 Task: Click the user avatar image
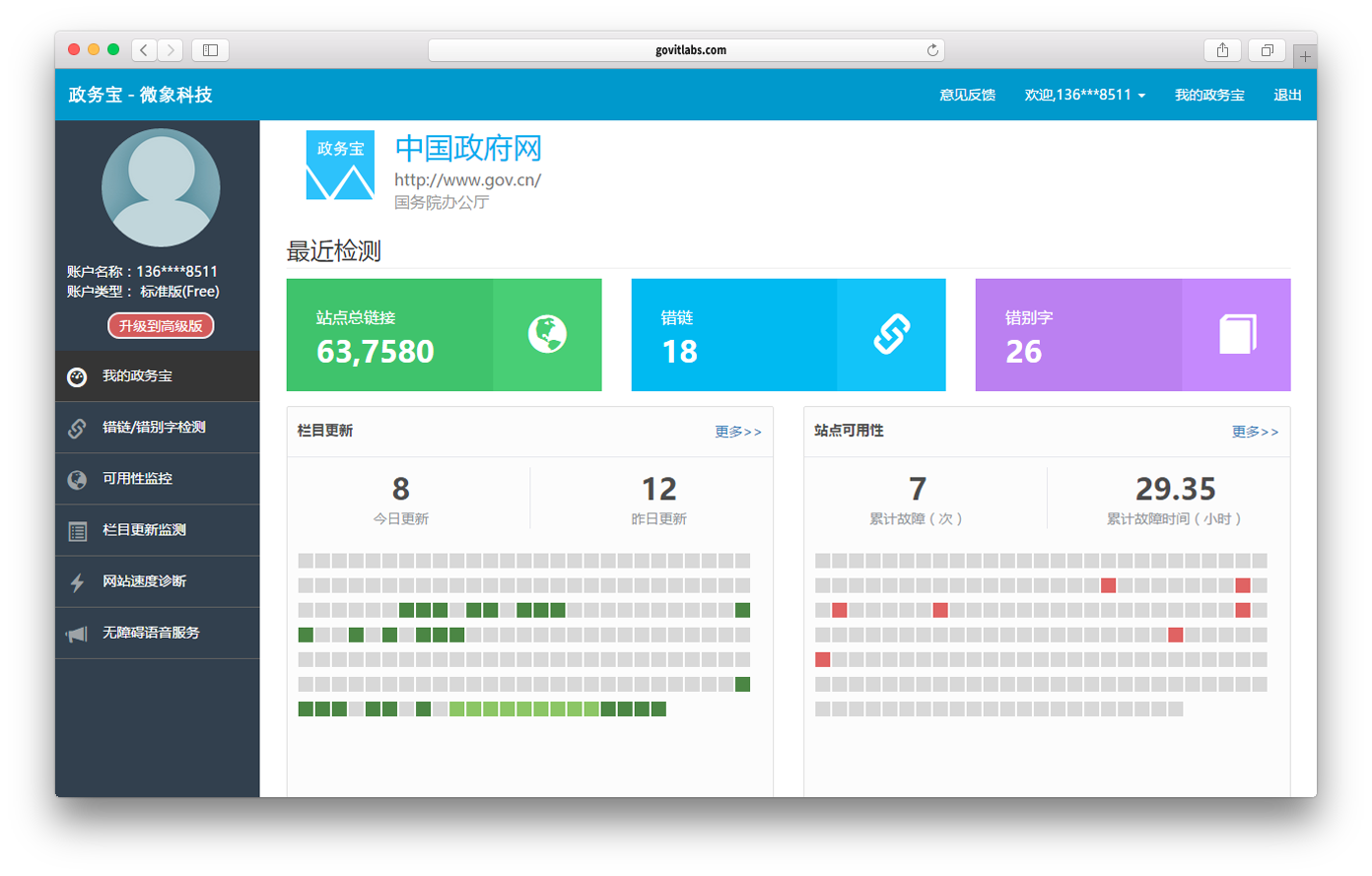(x=161, y=187)
